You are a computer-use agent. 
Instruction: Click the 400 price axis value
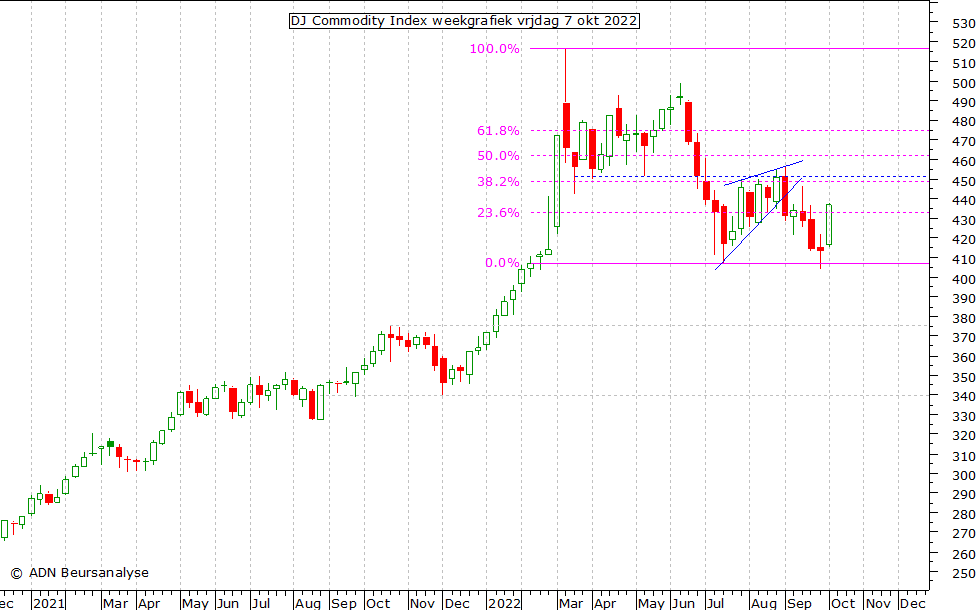pos(964,279)
